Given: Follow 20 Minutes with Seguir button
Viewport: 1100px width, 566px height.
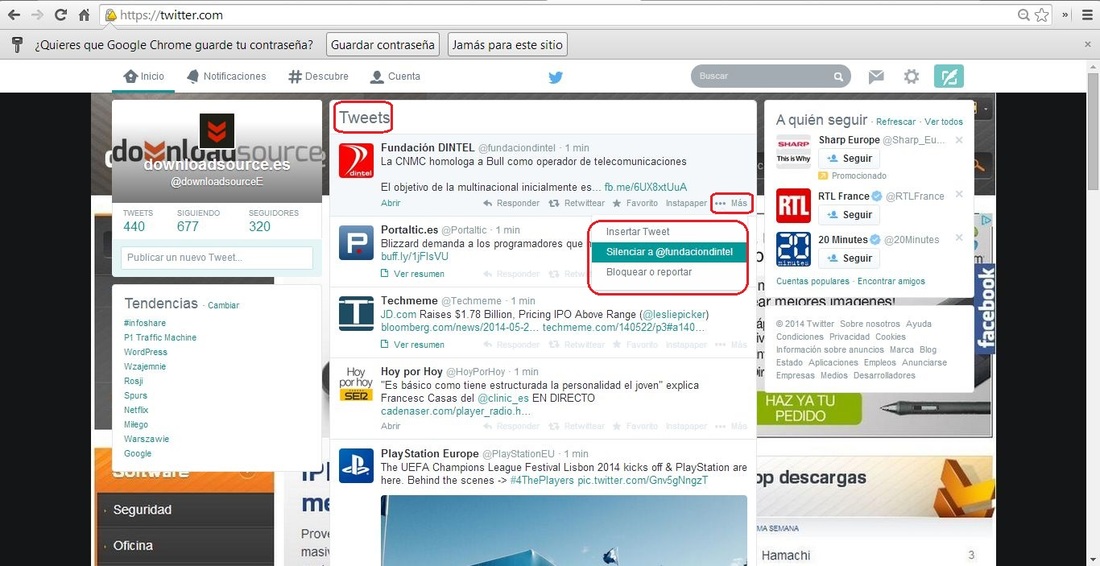Looking at the screenshot, I should click(x=849, y=258).
